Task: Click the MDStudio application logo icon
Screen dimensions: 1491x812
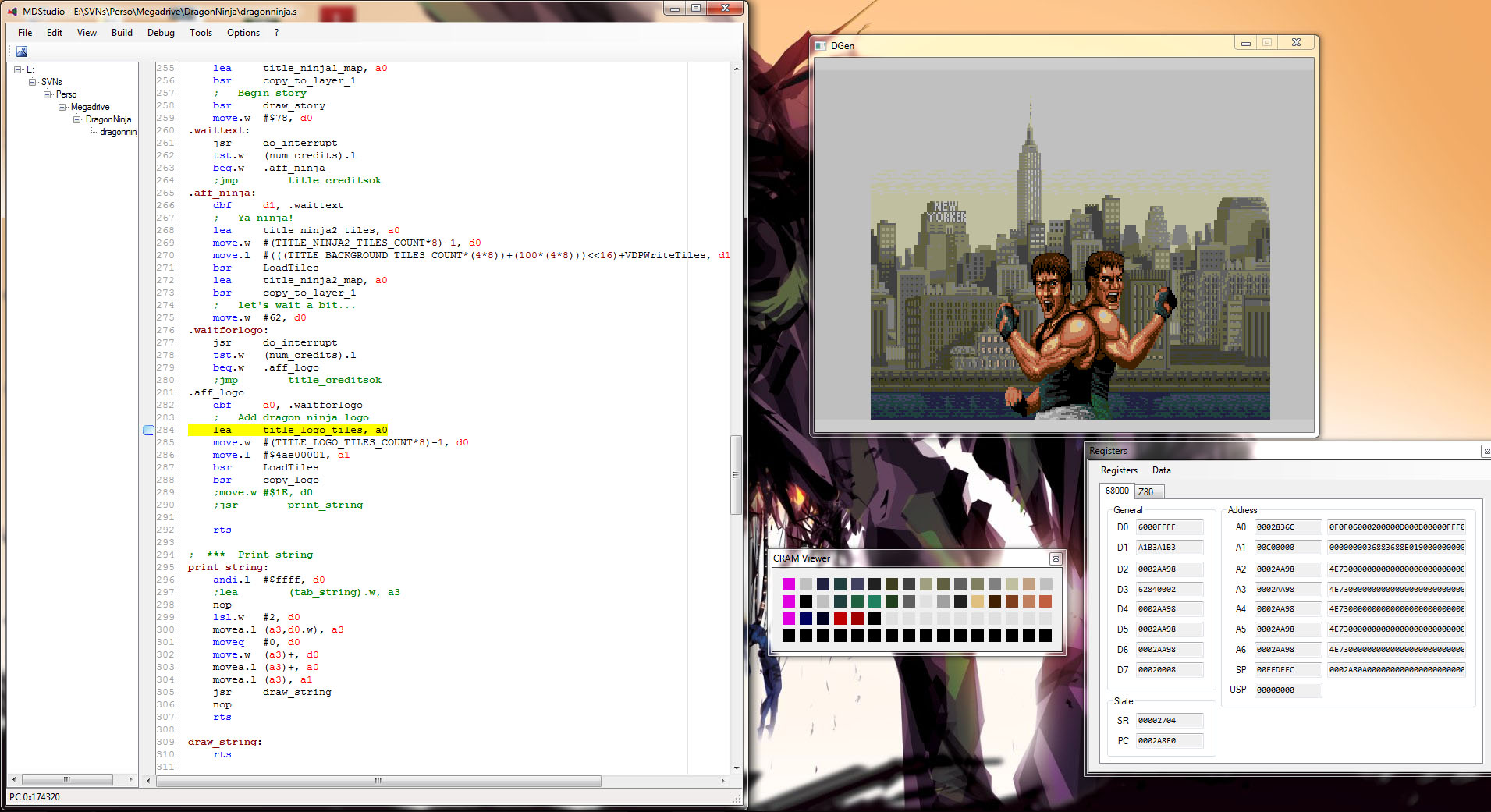Action: (x=12, y=11)
